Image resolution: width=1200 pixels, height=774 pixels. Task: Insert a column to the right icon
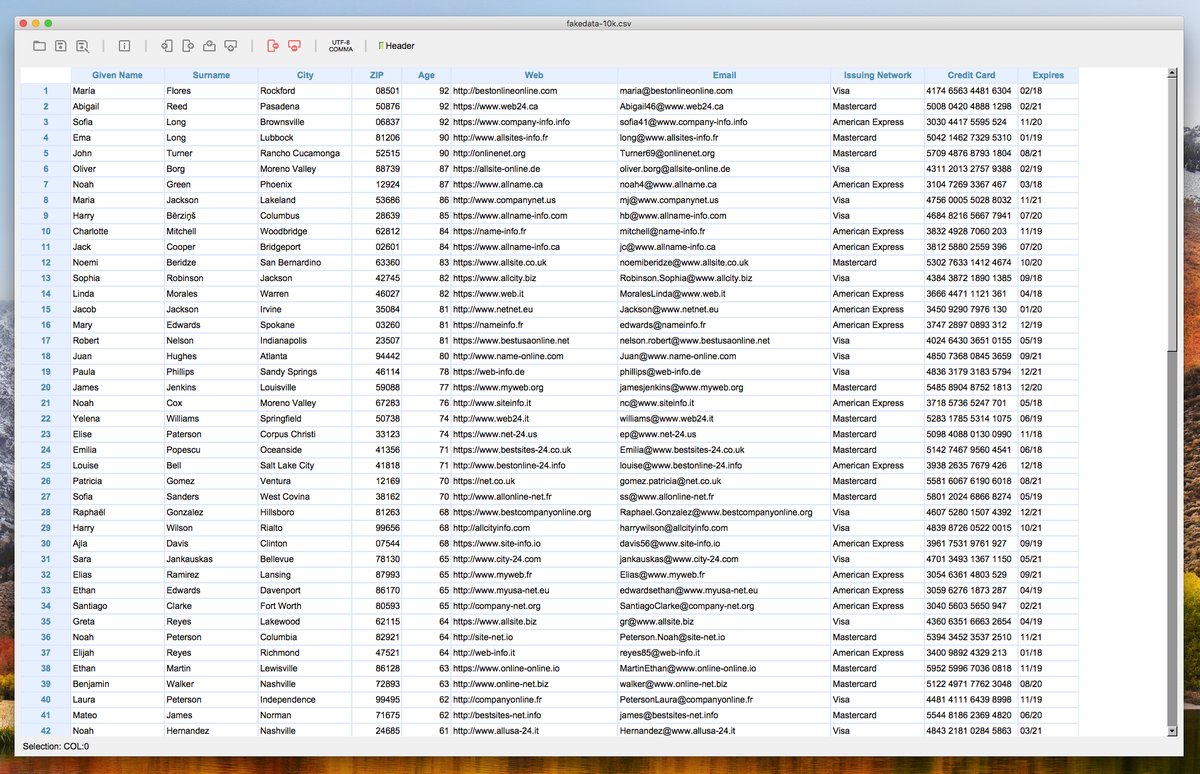click(189, 46)
